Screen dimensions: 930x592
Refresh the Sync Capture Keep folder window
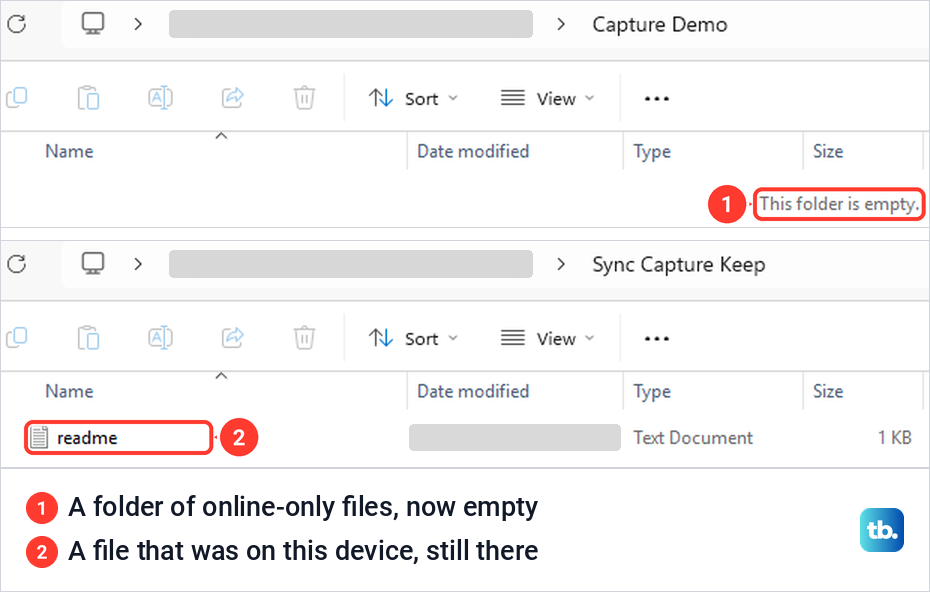tap(17, 264)
